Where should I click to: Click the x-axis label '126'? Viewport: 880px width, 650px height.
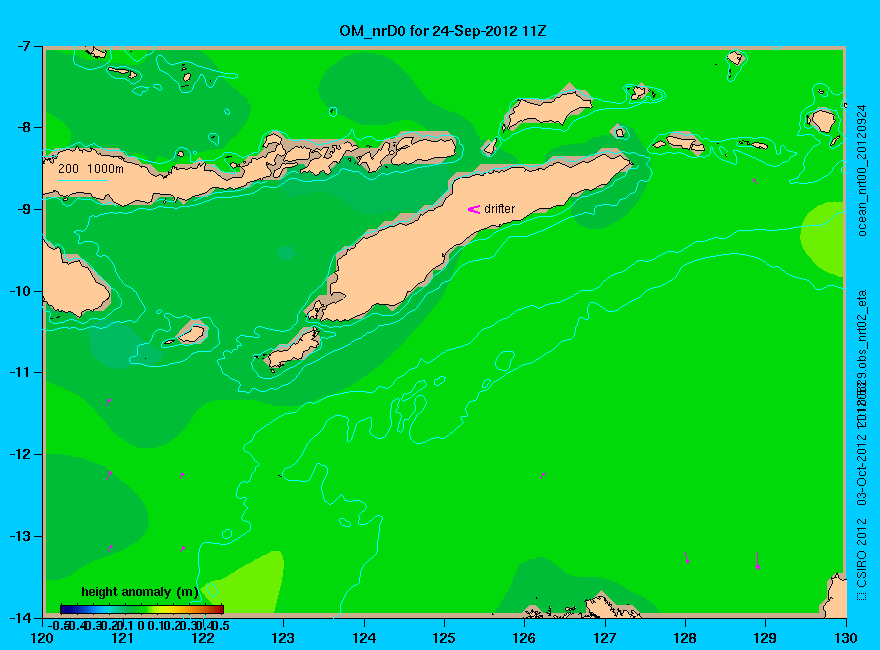[x=525, y=638]
